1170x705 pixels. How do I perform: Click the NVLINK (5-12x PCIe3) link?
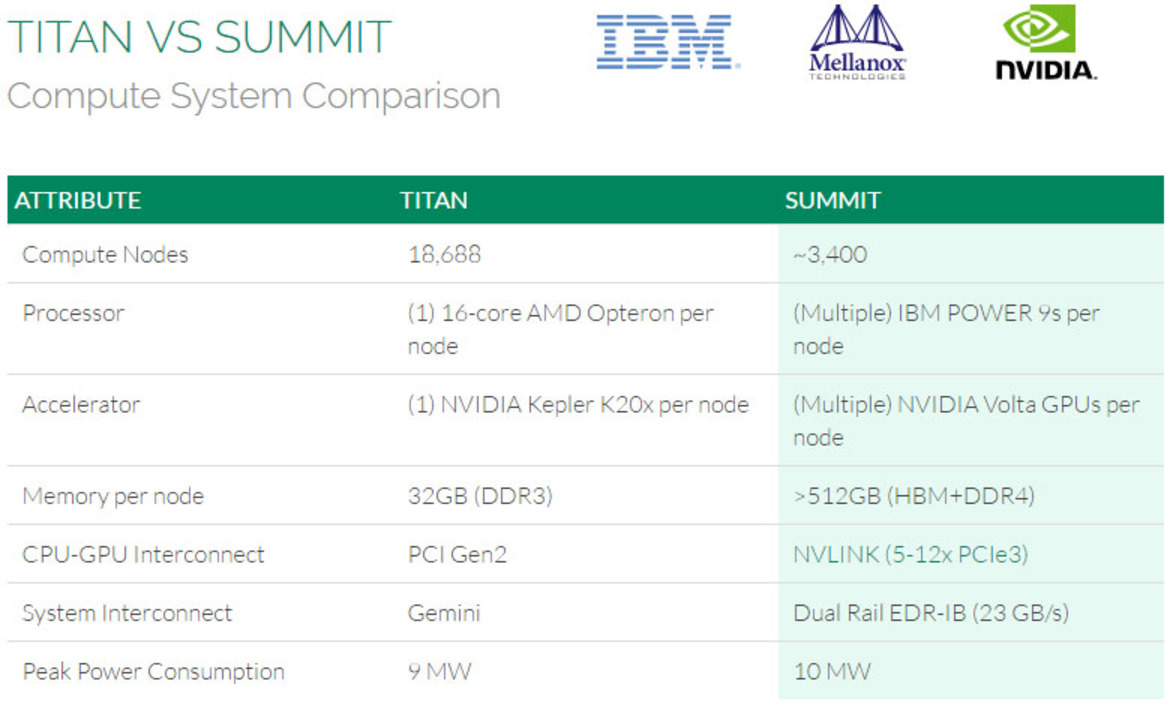[910, 554]
